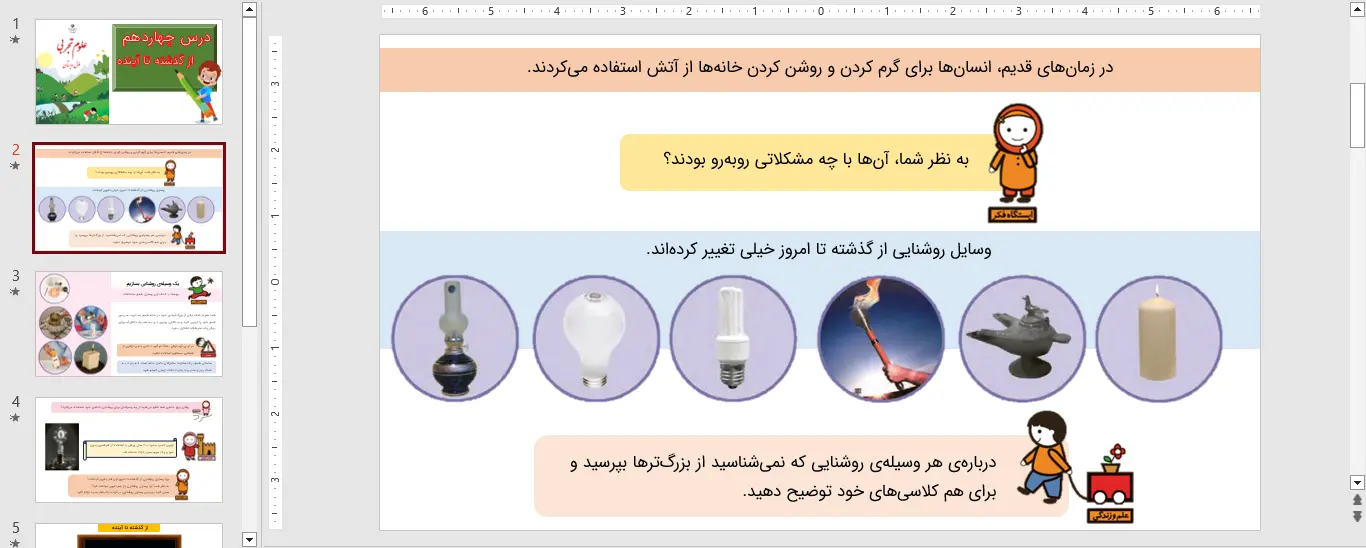The image size is (1366, 548).
Task: Click animation star icon under slide 4
Action: pyautogui.click(x=15, y=418)
